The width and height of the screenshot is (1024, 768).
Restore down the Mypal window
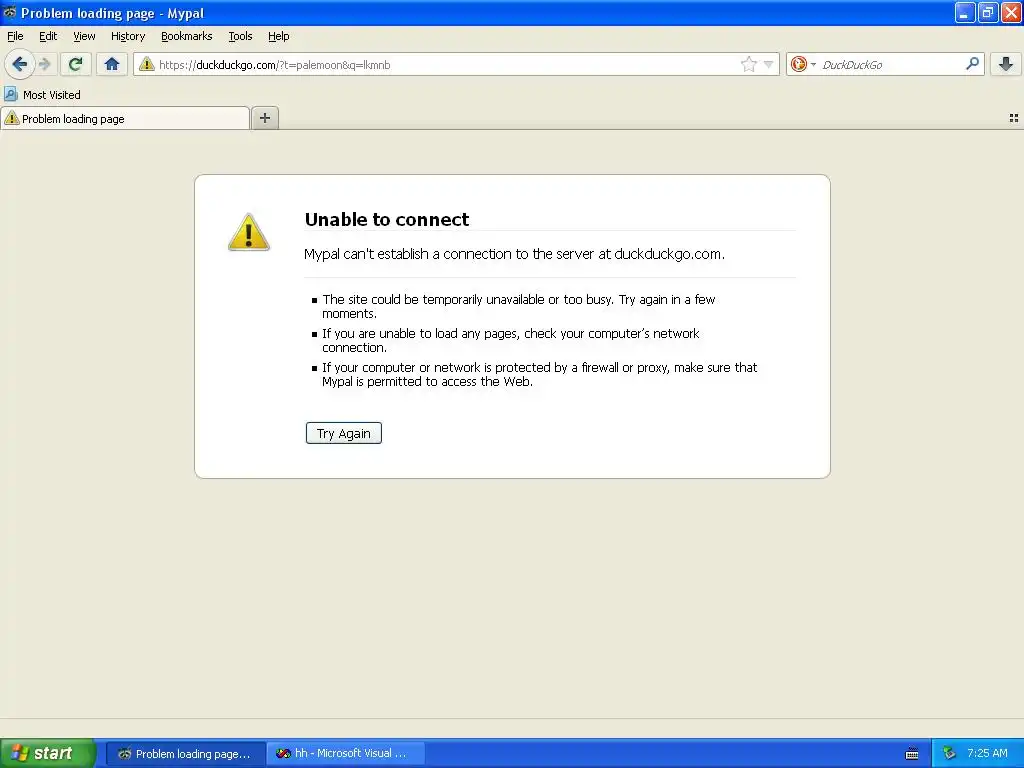(x=988, y=12)
